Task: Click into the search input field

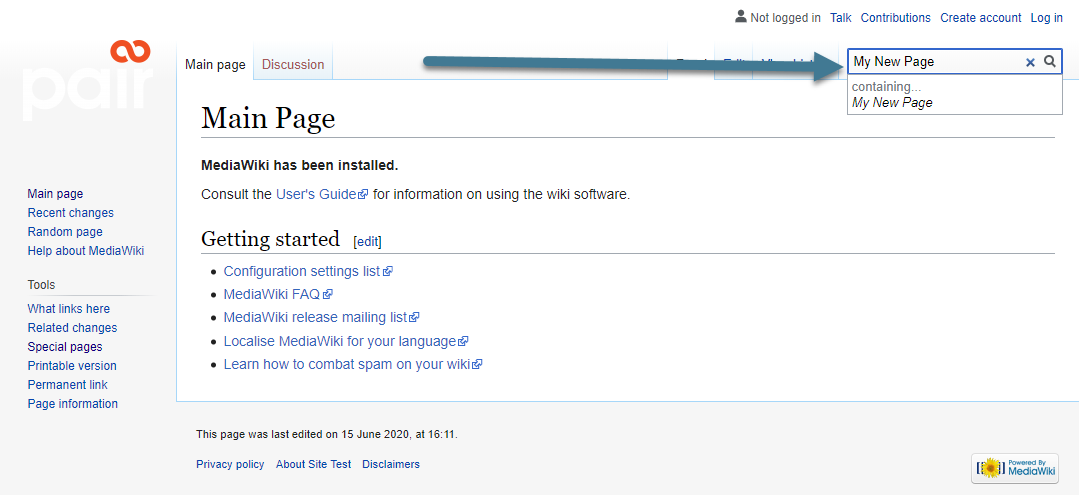Action: 935,62
